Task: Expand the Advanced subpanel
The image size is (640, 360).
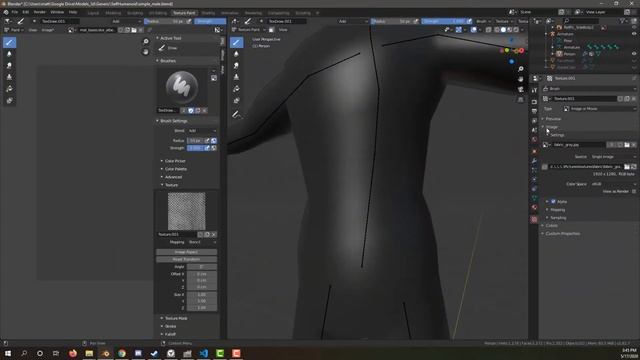Action: (x=173, y=177)
